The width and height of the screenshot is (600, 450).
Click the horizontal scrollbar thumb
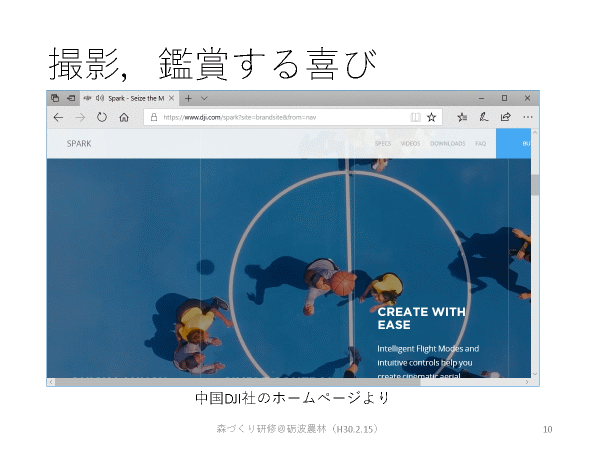(x=238, y=382)
